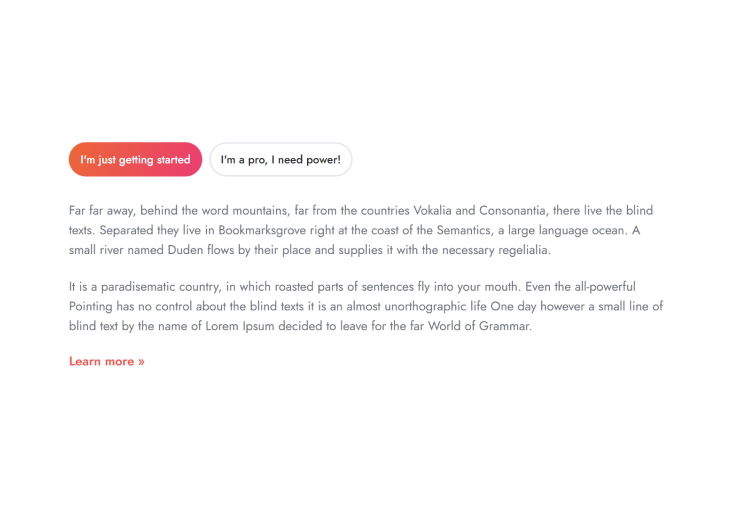
Task: Click the paragraph starting "Far far away"
Action: [x=360, y=230]
